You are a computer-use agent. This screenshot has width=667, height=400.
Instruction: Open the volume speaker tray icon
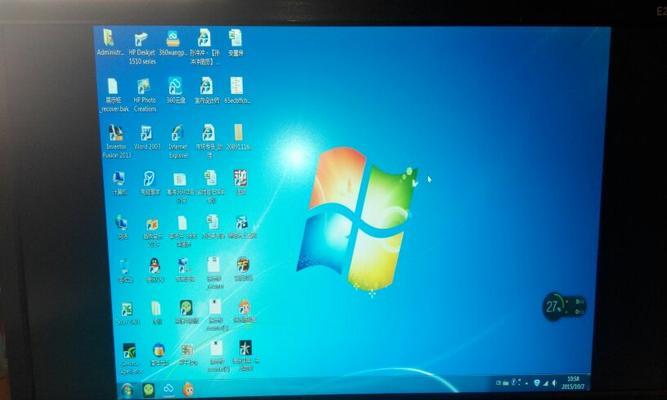554,383
